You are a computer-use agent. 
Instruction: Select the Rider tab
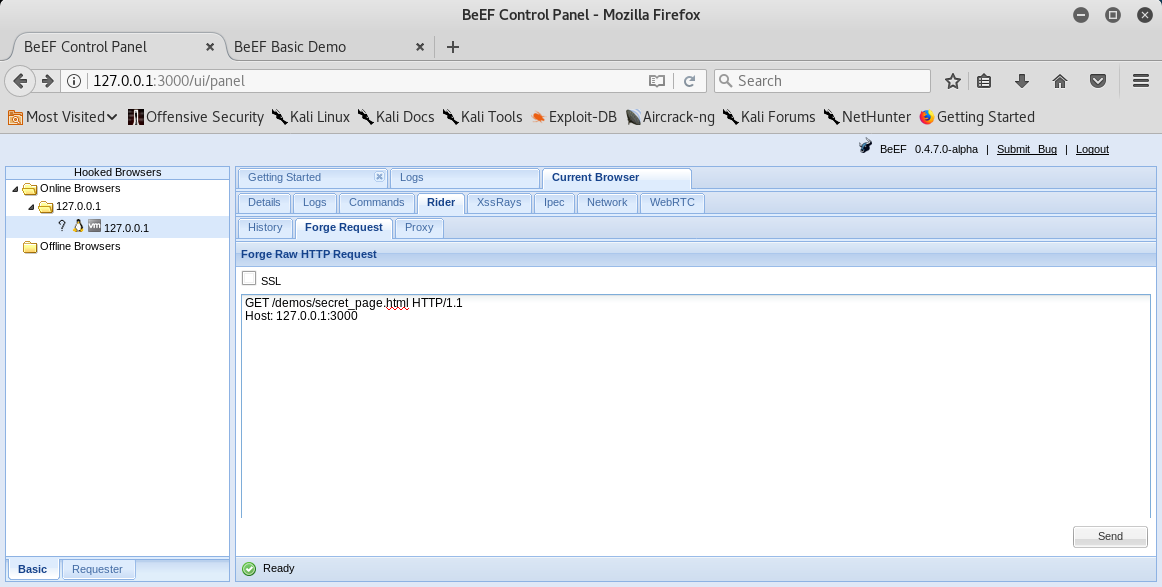point(441,203)
